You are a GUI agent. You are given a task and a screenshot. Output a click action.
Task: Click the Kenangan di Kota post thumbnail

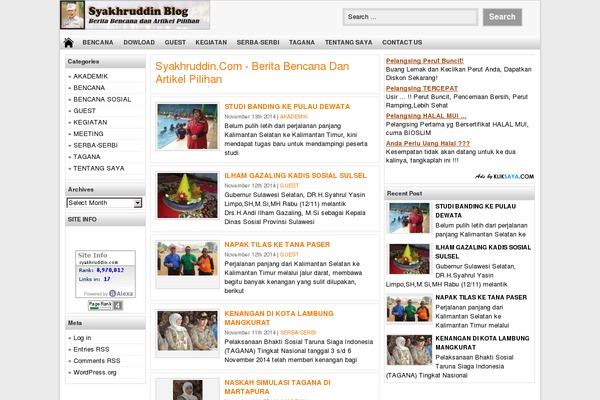(188, 331)
